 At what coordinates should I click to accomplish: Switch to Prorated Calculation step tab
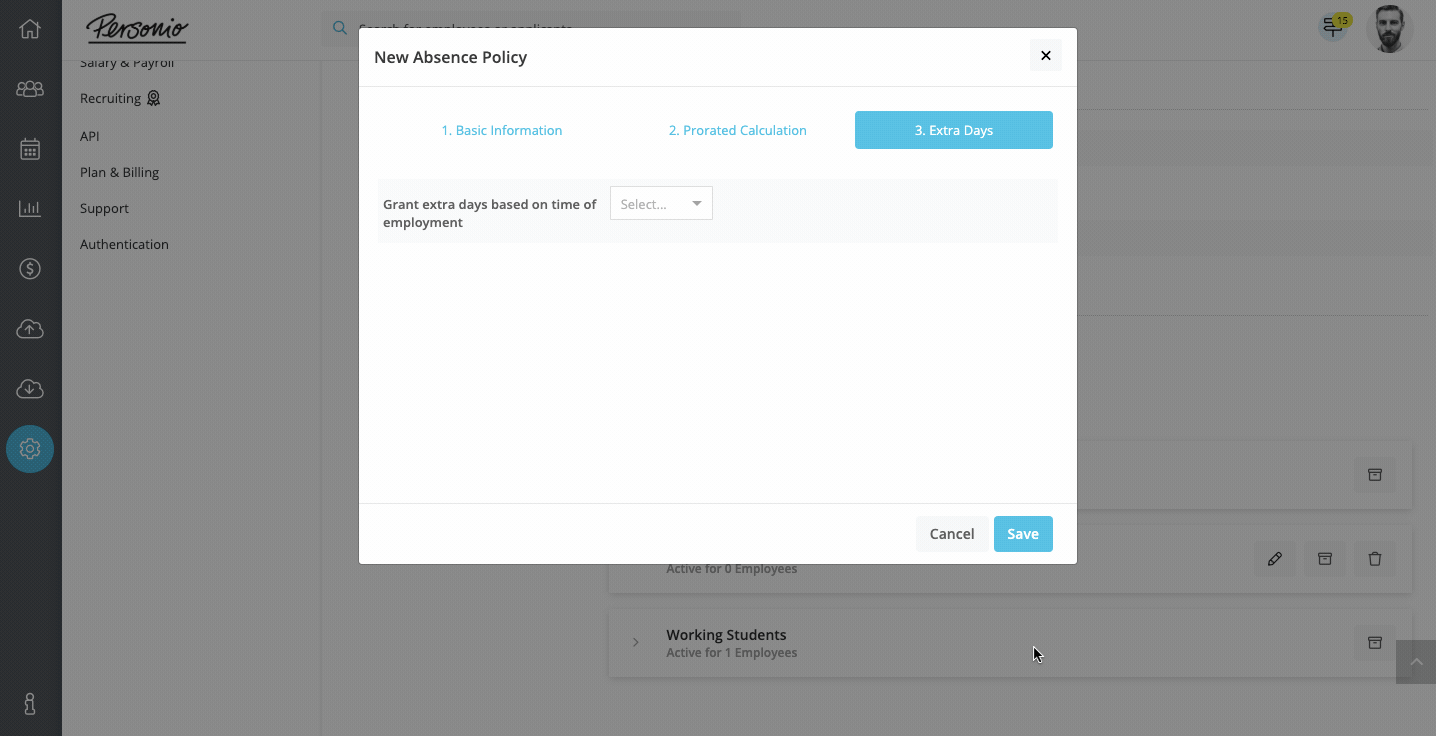click(738, 130)
